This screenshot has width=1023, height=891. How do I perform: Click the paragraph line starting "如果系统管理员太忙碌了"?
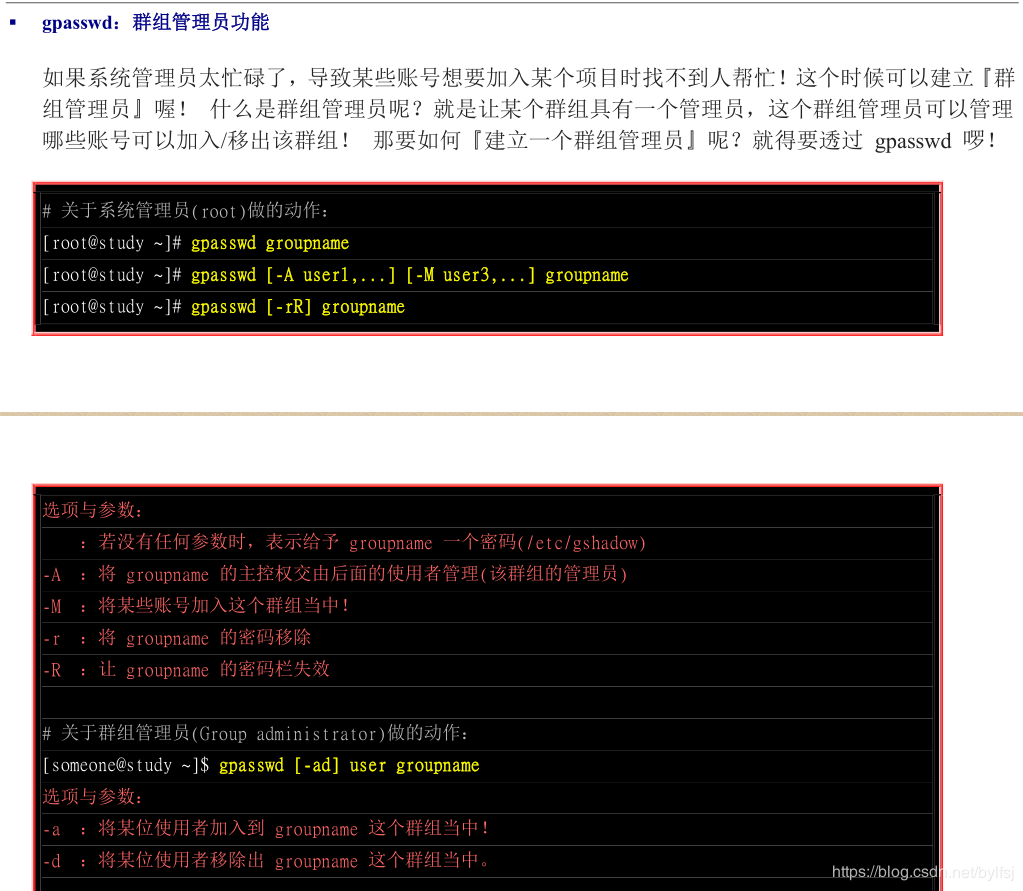(x=529, y=78)
